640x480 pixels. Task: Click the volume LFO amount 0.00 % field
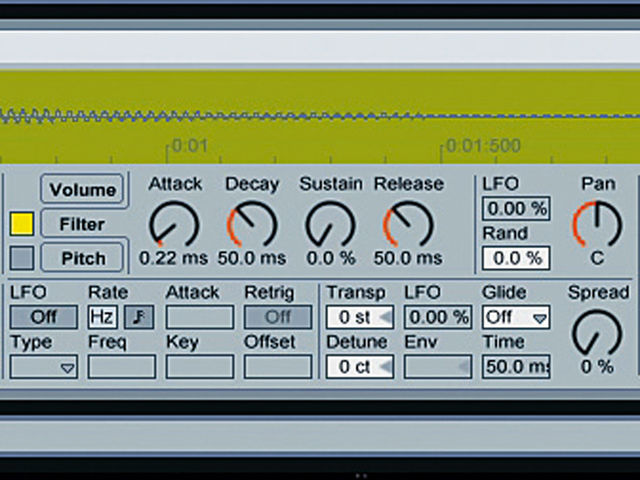[516, 209]
